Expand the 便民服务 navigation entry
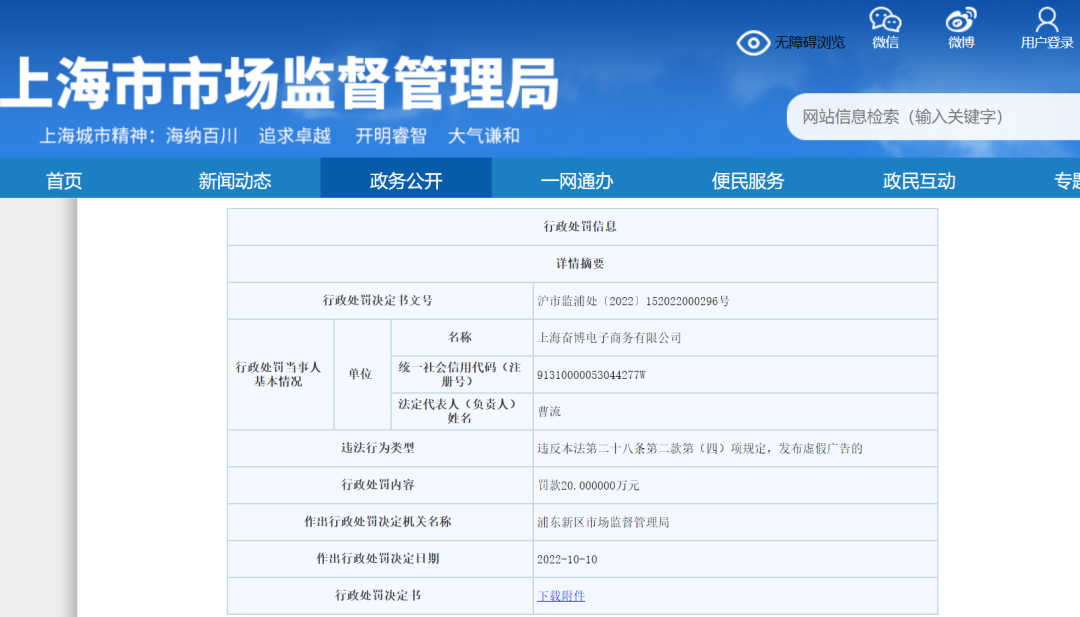1080x617 pixels. [747, 178]
